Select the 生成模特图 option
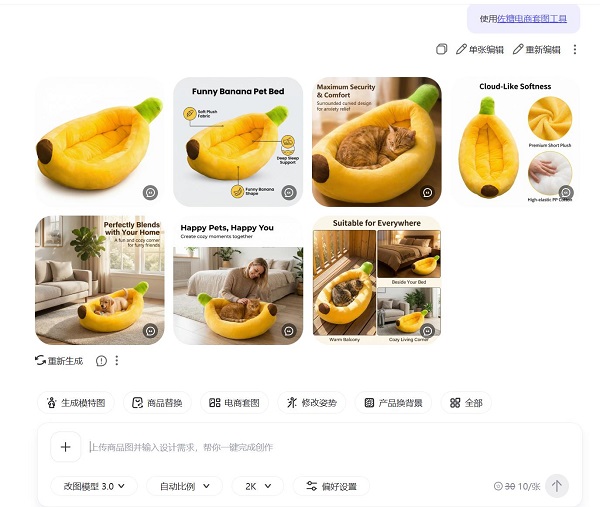600x507 pixels. (x=76, y=403)
